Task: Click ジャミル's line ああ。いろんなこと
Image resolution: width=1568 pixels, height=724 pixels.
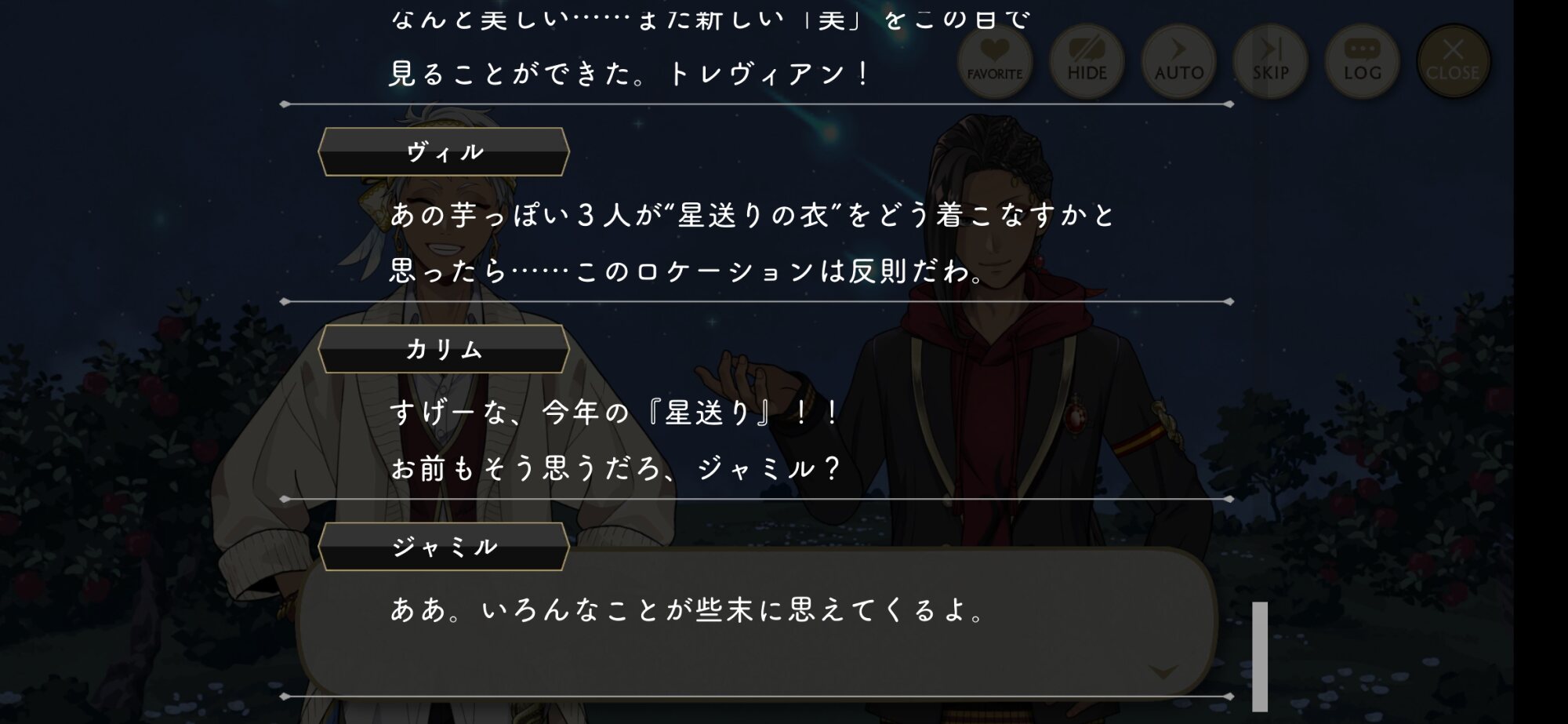Action: click(x=688, y=609)
